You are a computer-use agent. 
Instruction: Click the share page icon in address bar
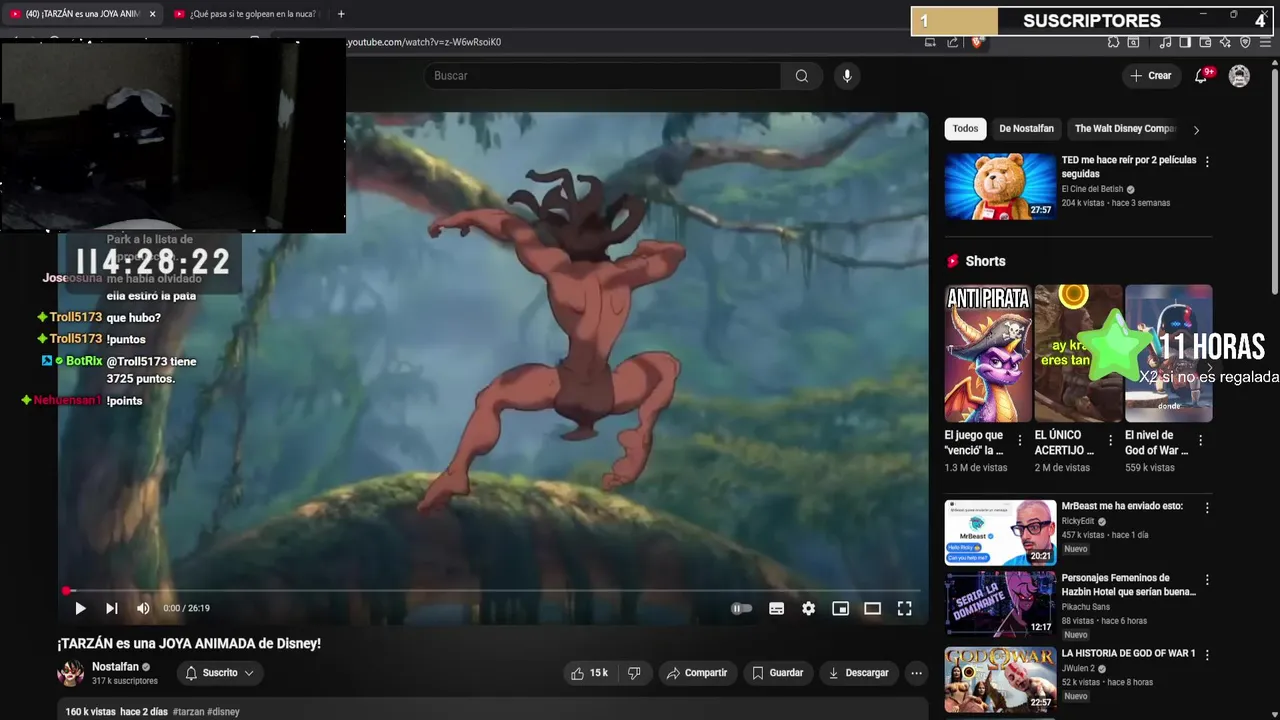[x=953, y=42]
